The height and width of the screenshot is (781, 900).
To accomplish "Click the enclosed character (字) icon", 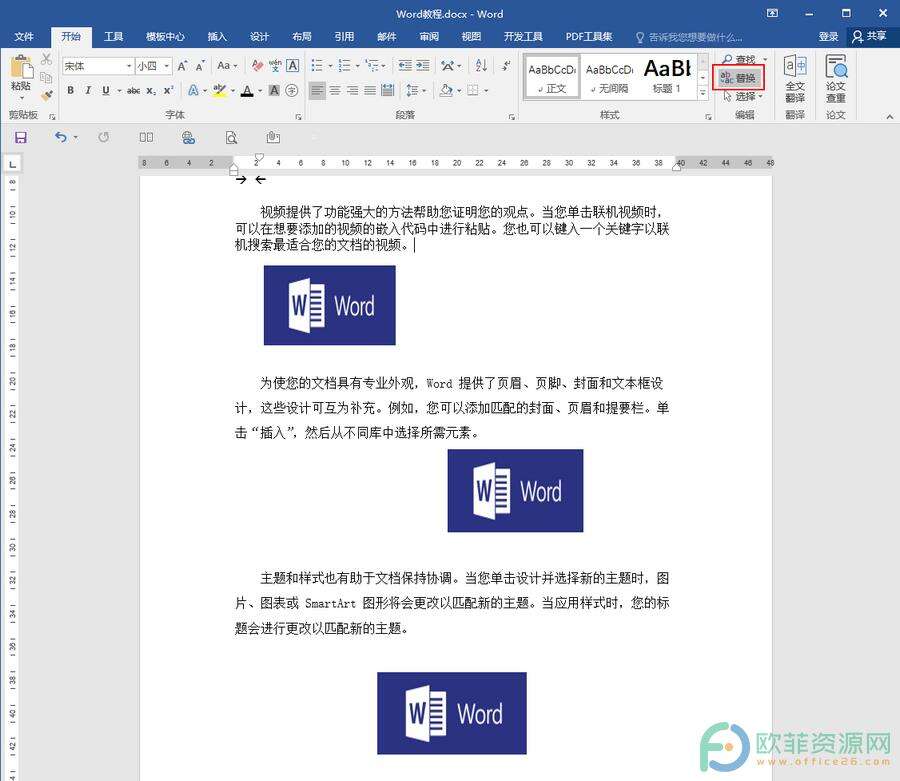I will click(x=292, y=91).
